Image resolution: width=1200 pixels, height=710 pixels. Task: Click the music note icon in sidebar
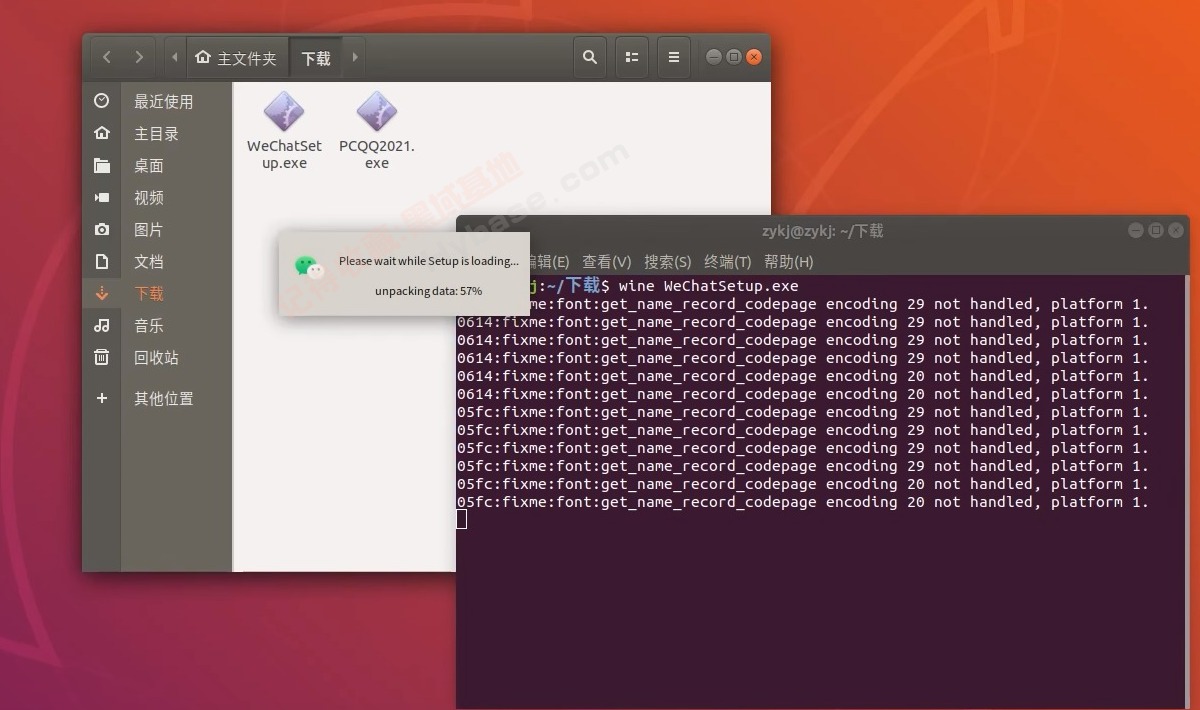pos(101,325)
